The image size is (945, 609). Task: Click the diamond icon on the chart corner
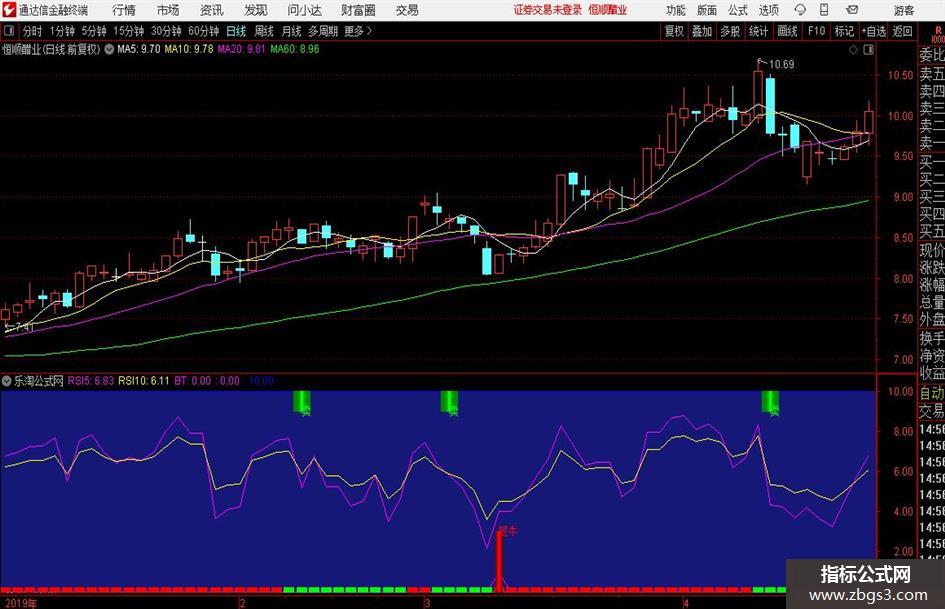(853, 50)
